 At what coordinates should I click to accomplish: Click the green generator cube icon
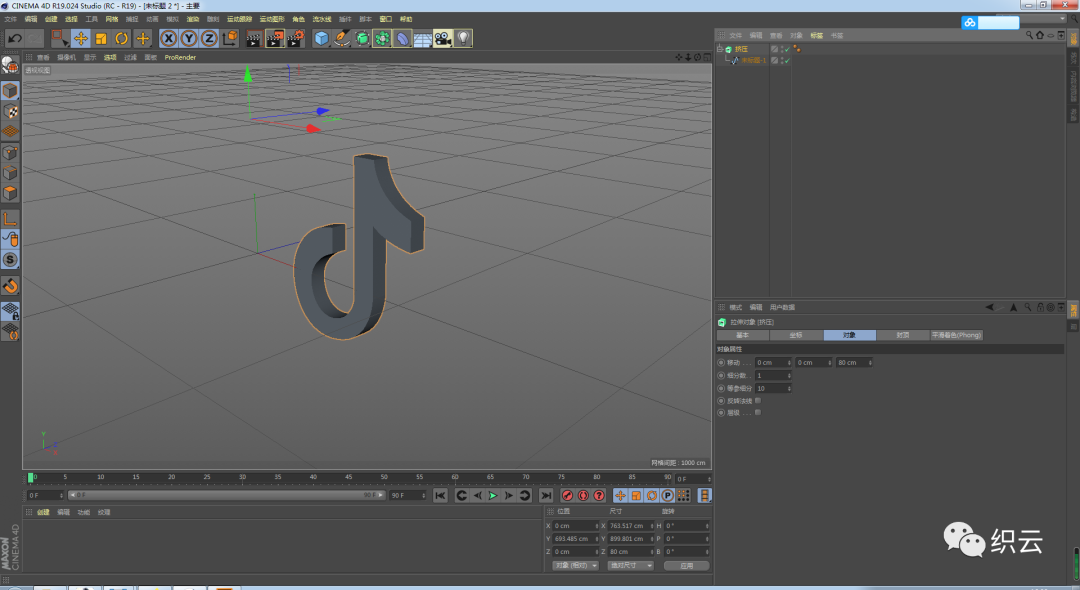point(362,39)
